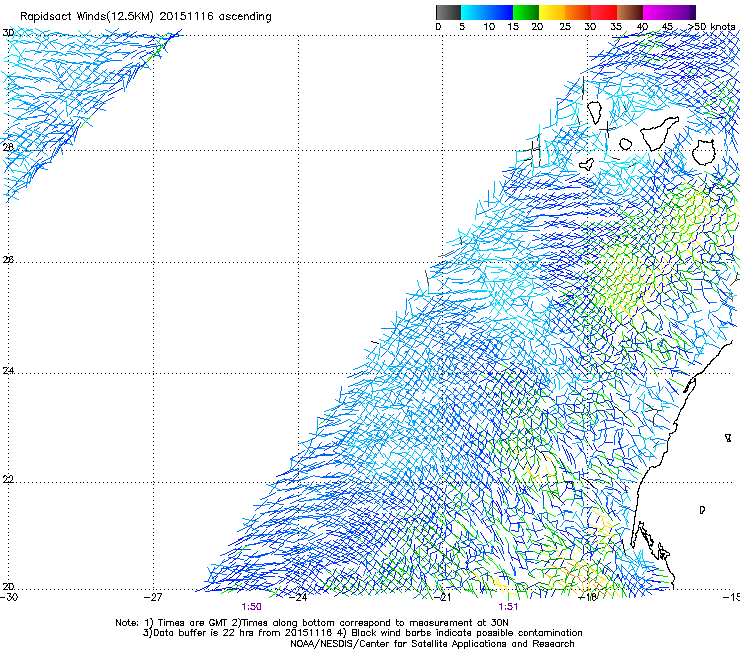Click the 22 latitude axis label
Screen dimensions: 740x650
pyautogui.click(x=8, y=479)
